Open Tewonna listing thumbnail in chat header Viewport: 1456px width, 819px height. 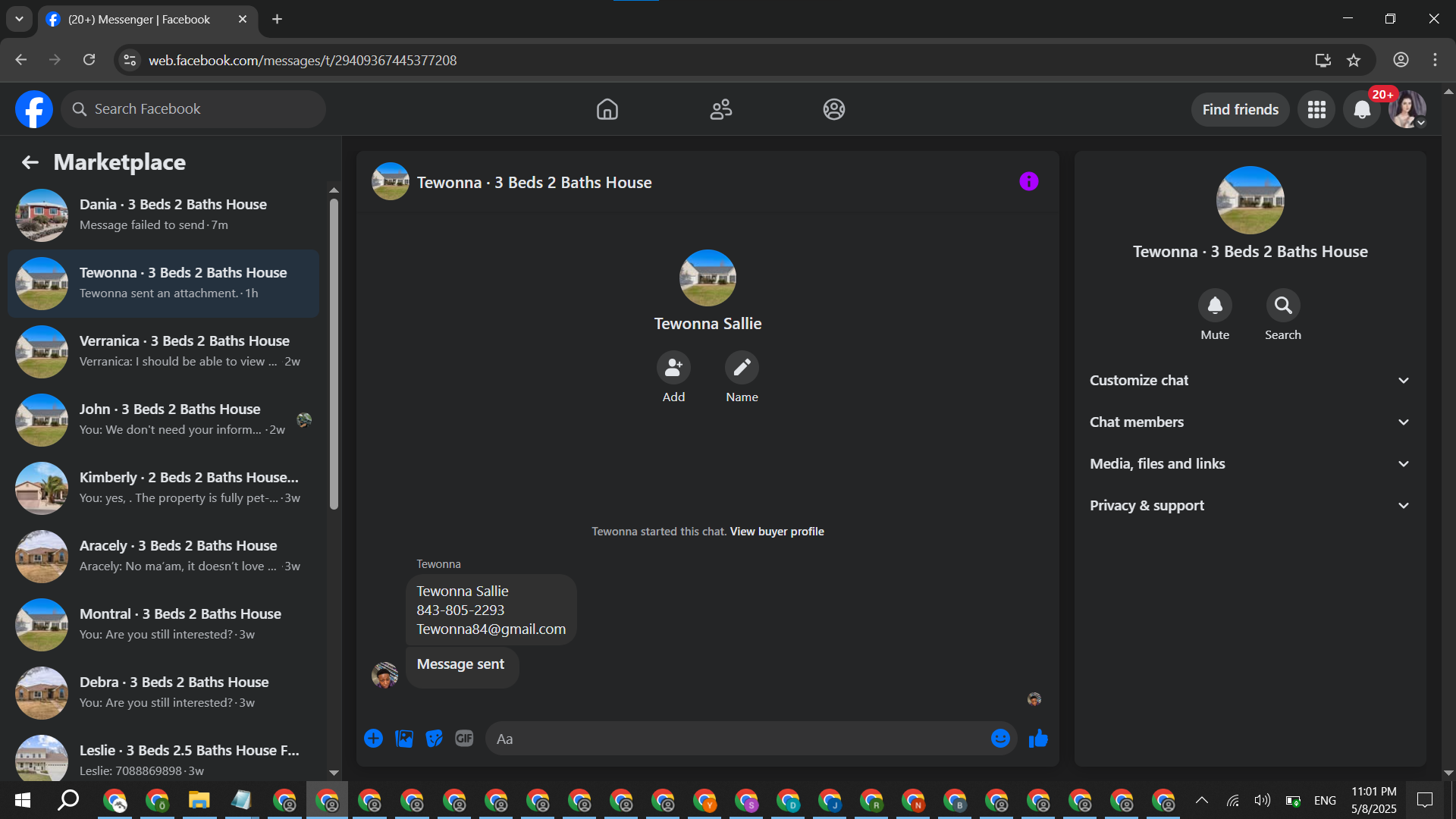pos(391,181)
